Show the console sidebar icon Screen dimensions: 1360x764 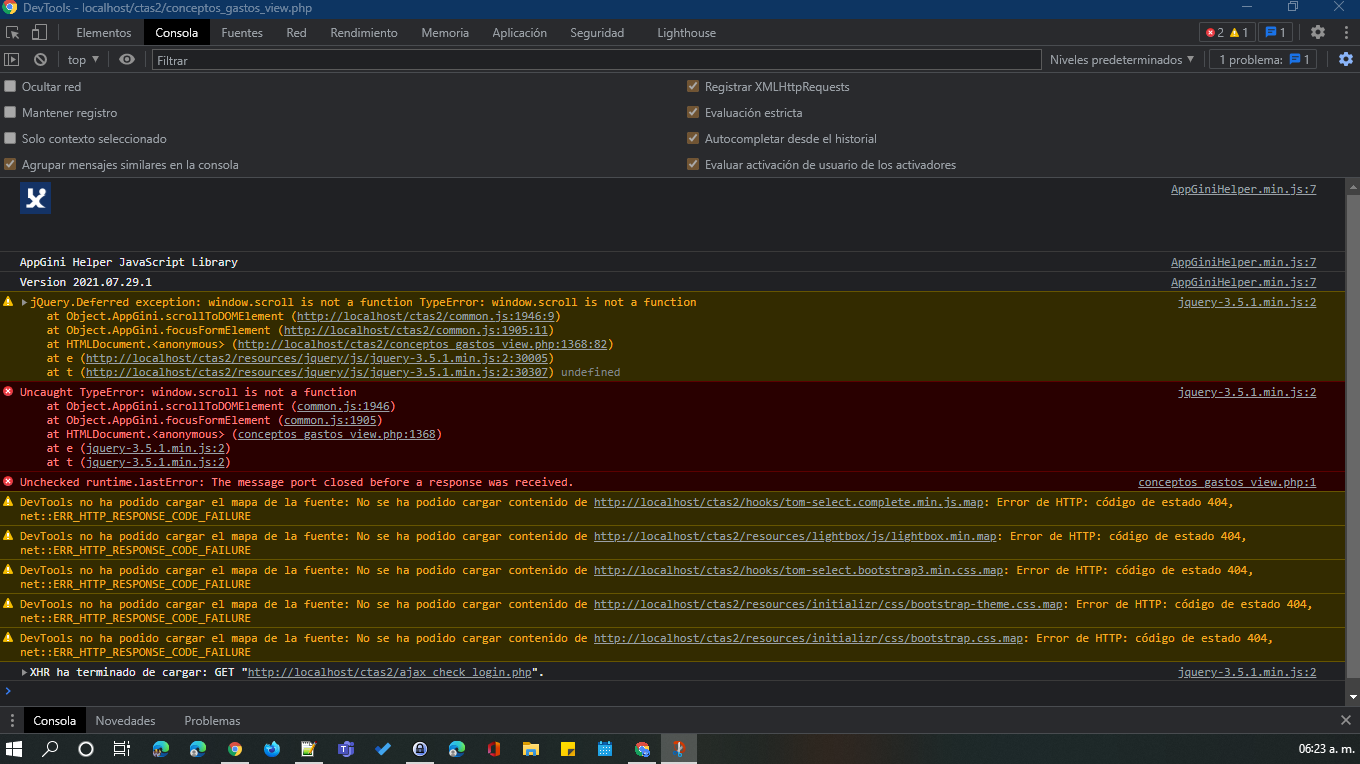click(12, 60)
